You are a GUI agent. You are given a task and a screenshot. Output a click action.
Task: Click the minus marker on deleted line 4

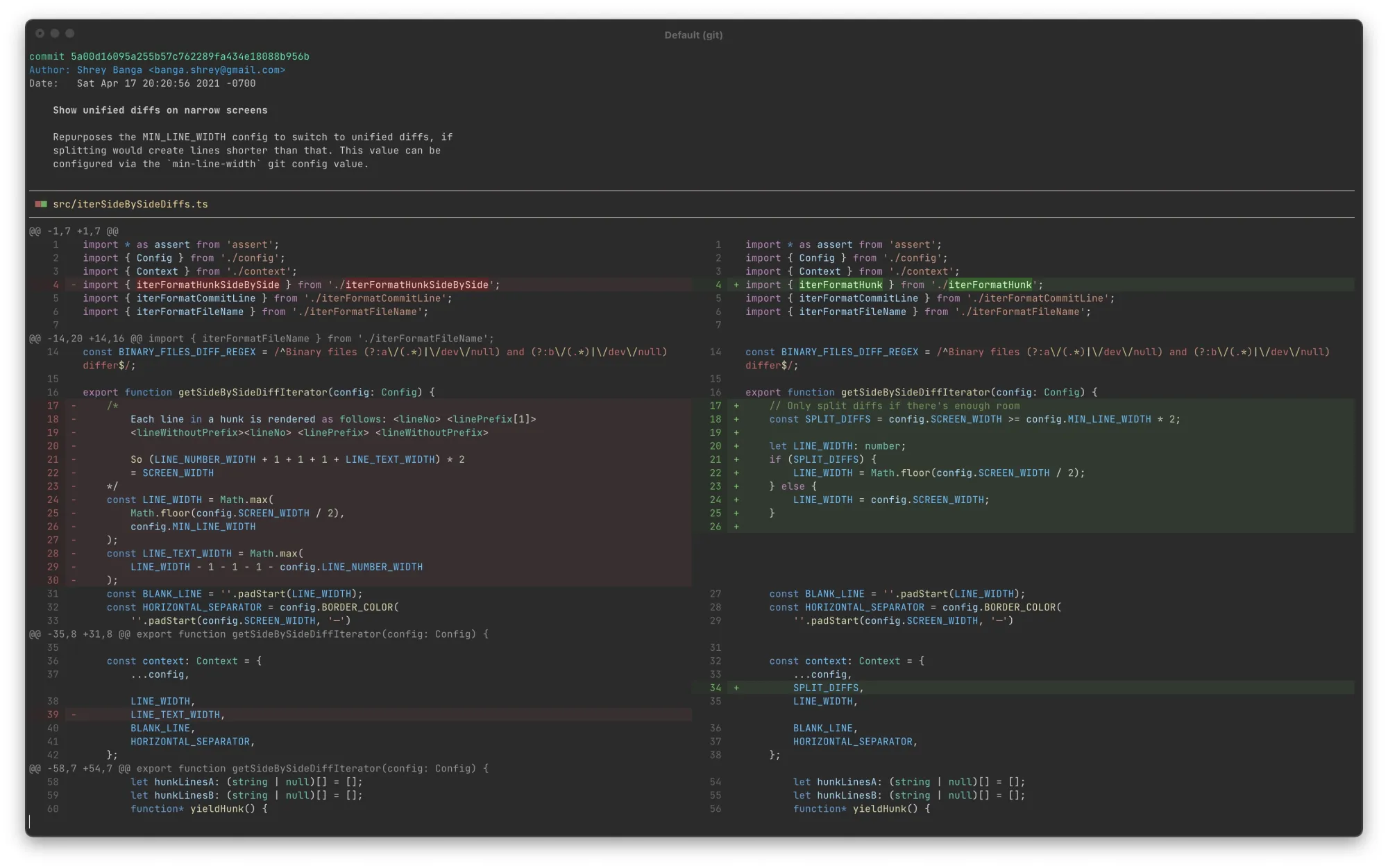[x=74, y=285]
